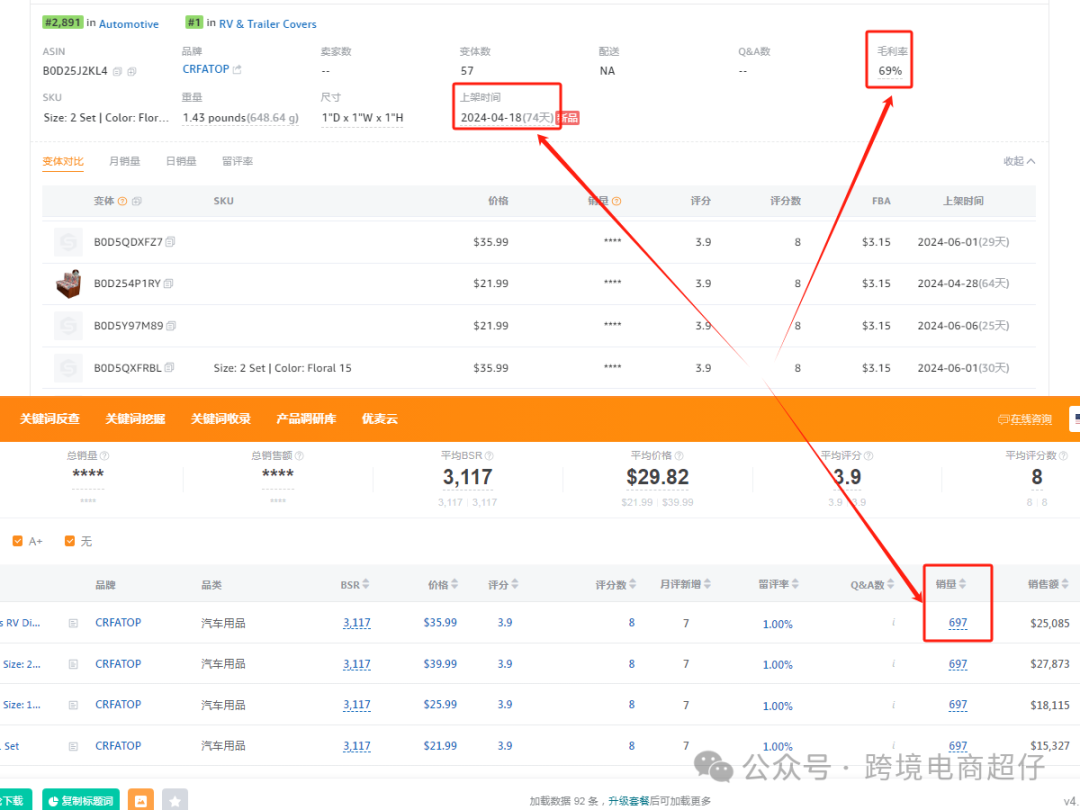Image resolution: width=1080 pixels, height=810 pixels.
Task: Open 优麦云 in orange nav bar
Action: [380, 419]
